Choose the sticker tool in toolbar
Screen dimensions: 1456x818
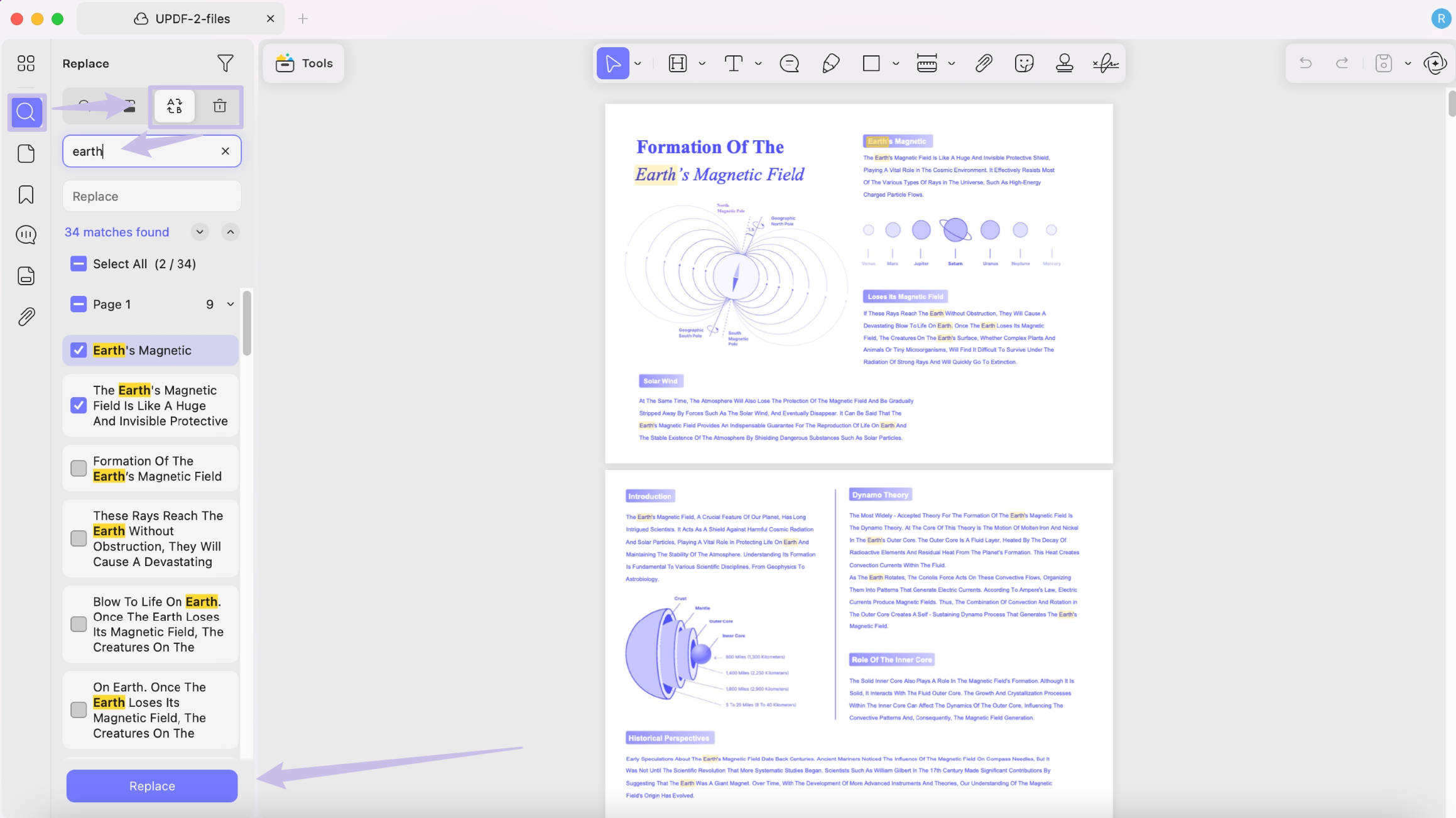coord(1024,63)
